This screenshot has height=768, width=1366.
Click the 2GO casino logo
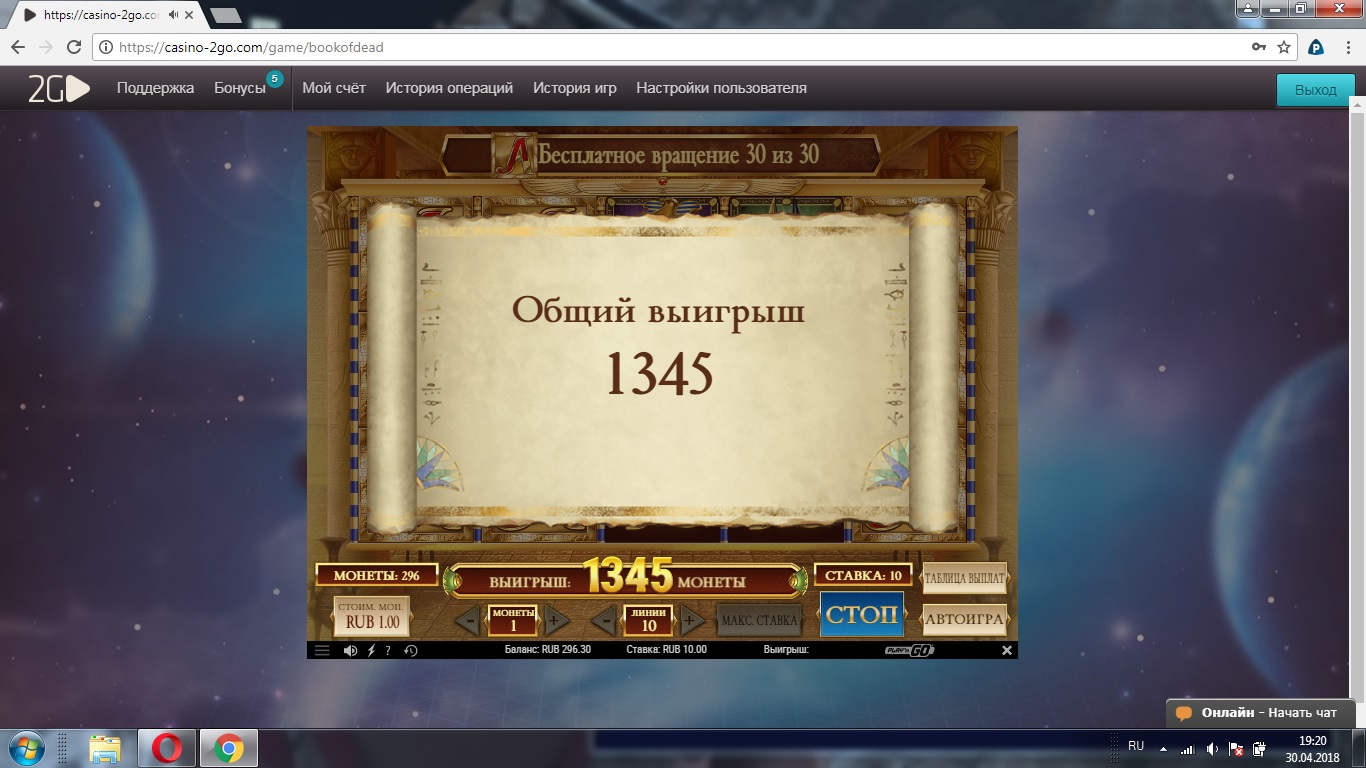(58, 89)
